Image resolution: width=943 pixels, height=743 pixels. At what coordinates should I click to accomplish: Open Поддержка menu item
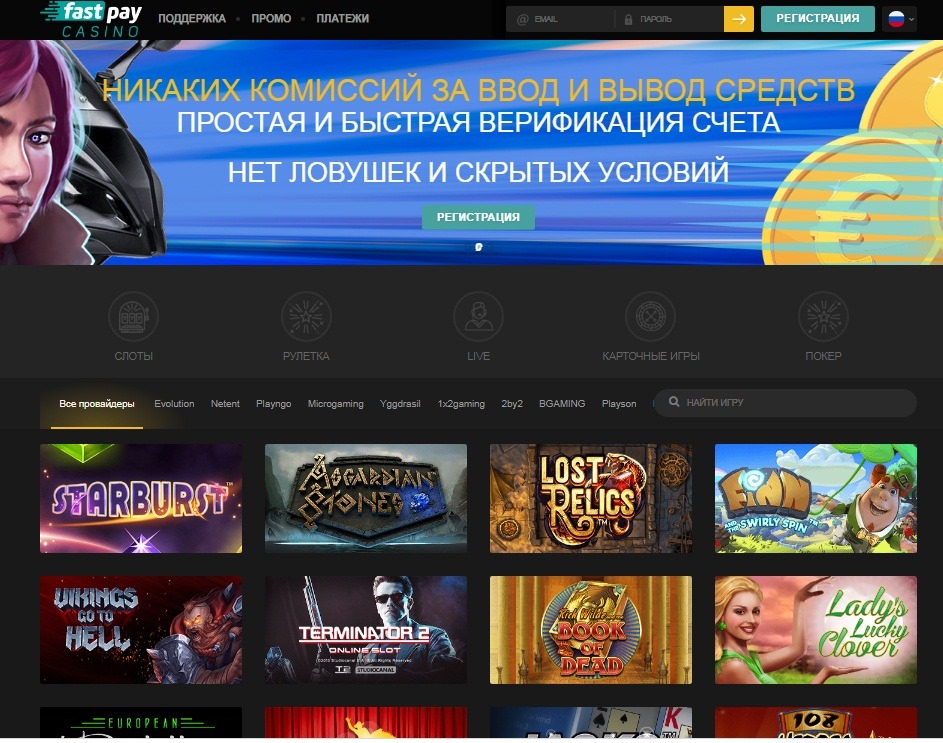(x=192, y=19)
